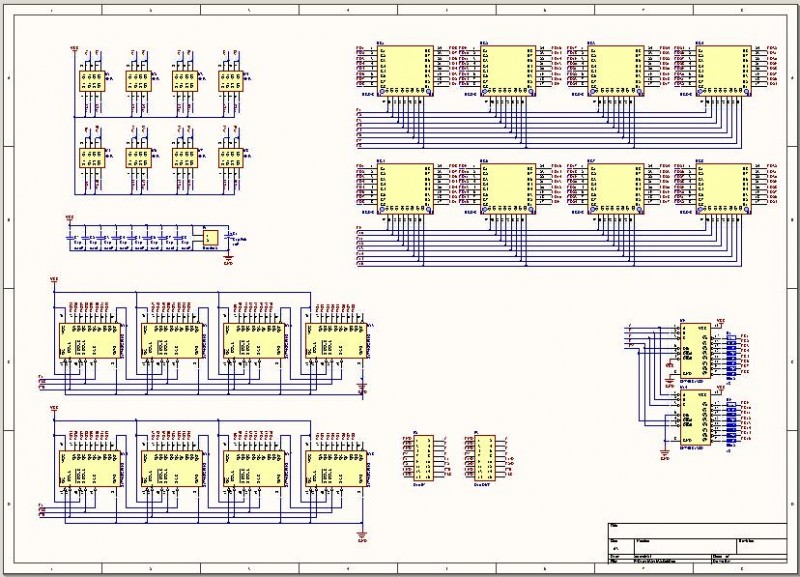Click the VCC power symbol above capacitor row
This screenshot has height=577, width=800.
69,217
